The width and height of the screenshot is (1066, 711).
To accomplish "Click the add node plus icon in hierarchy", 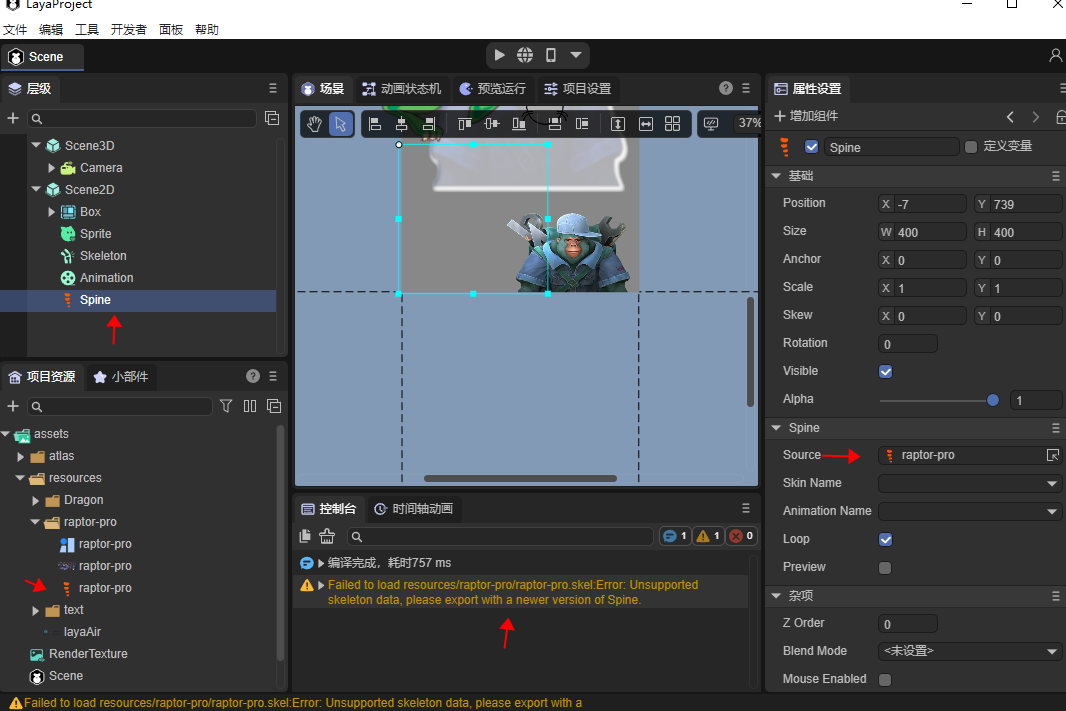I will pyautogui.click(x=13, y=118).
